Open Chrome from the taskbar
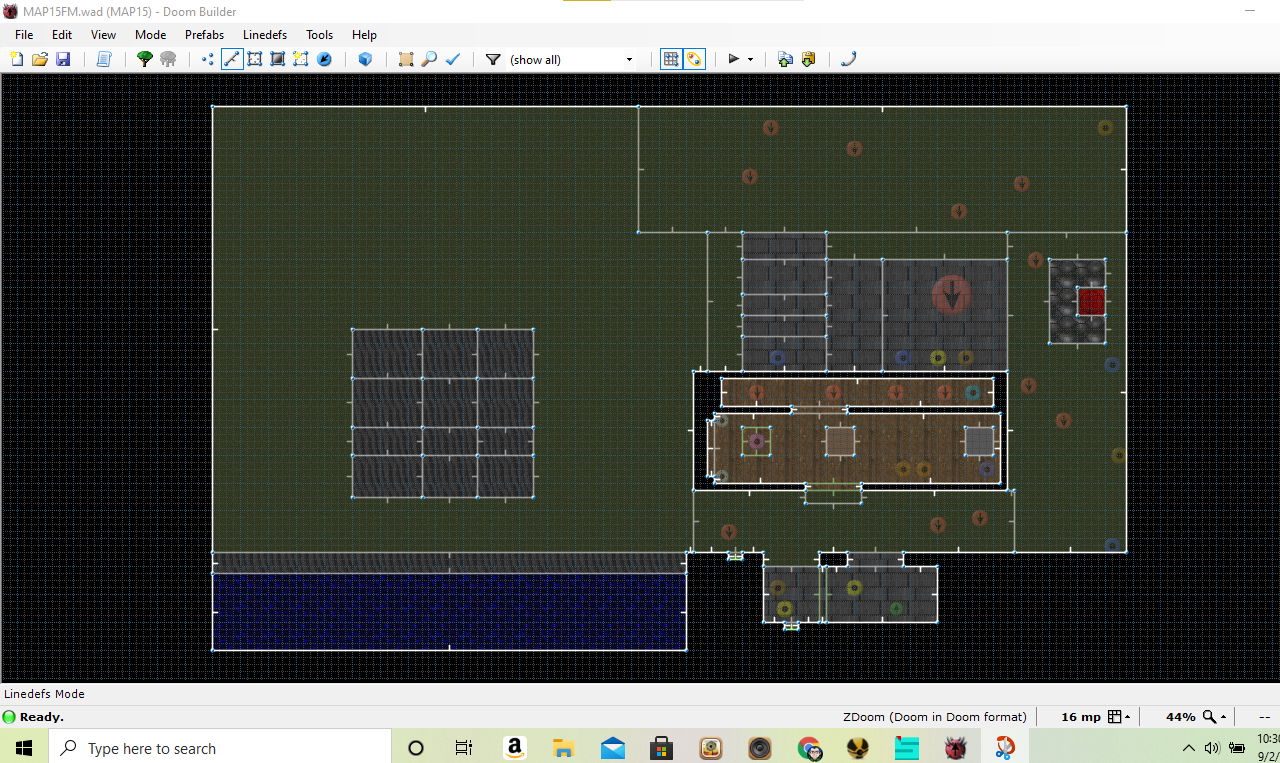 pos(809,747)
